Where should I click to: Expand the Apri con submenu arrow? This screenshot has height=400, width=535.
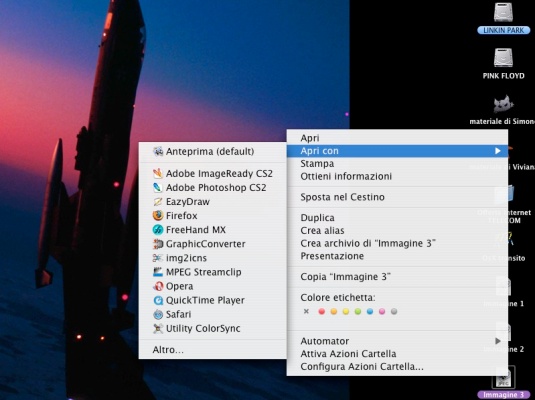(498, 151)
